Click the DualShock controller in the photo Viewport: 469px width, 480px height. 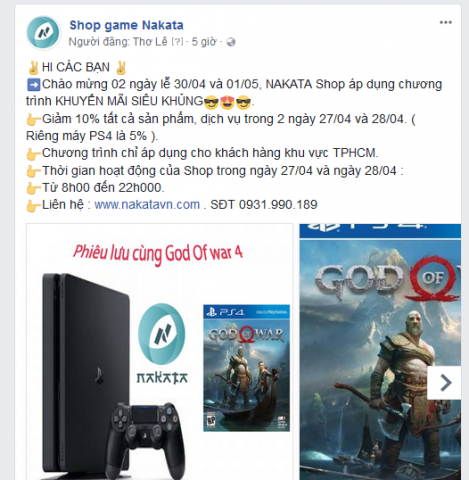[x=148, y=440]
